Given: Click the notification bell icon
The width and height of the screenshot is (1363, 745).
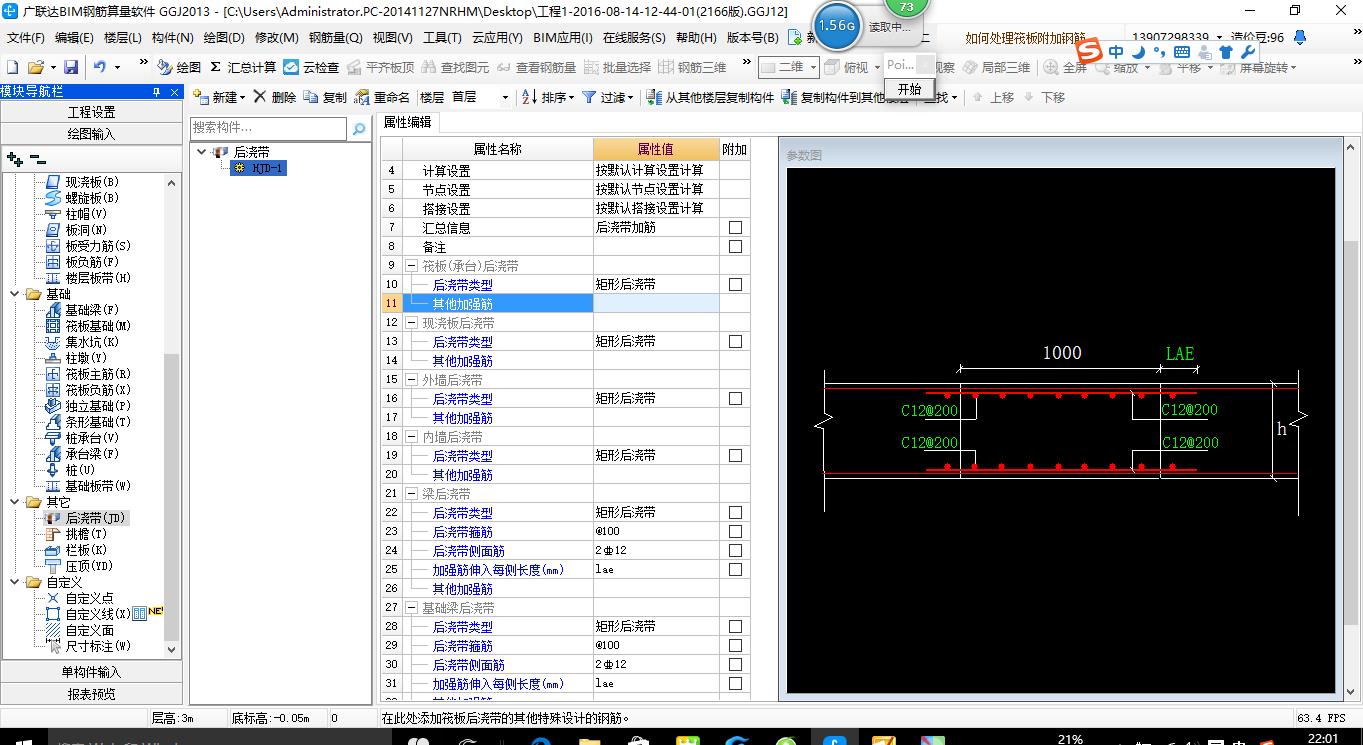Looking at the screenshot, I should tap(1300, 37).
